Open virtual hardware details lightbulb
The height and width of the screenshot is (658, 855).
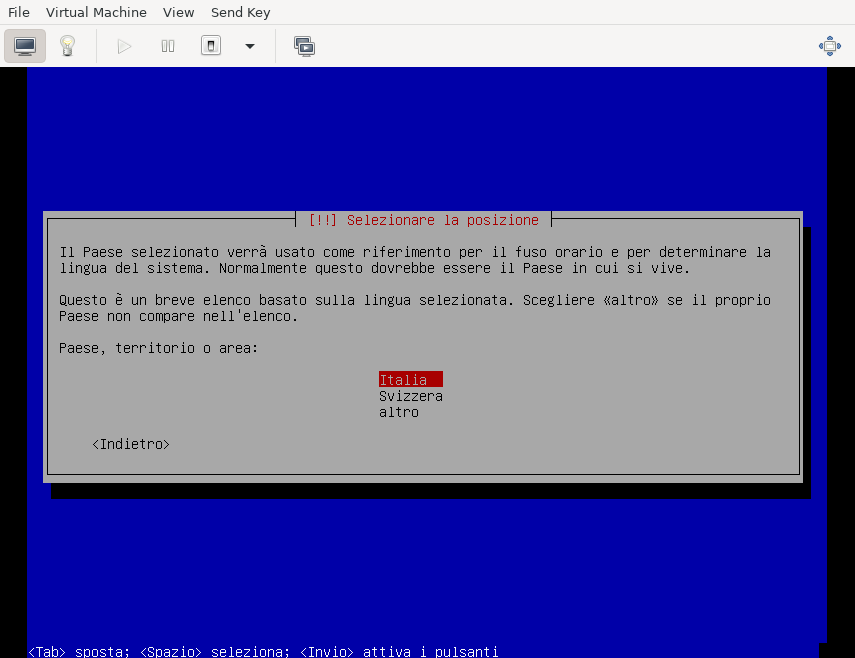67,46
